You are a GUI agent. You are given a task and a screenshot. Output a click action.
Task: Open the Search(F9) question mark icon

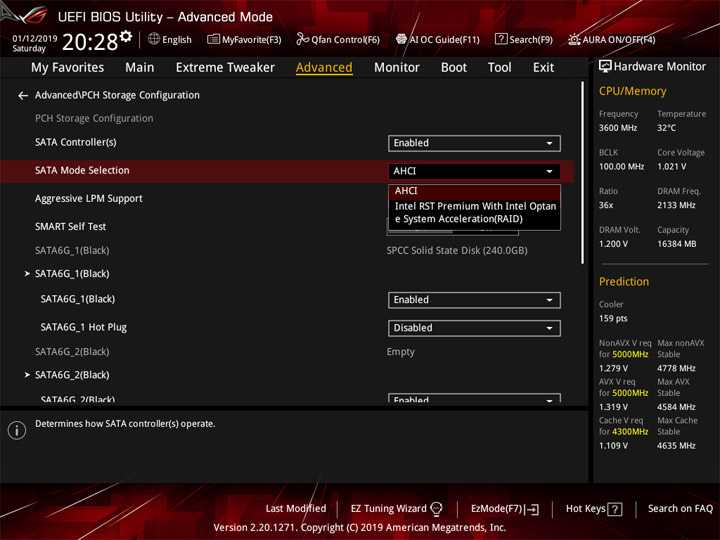pyautogui.click(x=501, y=39)
